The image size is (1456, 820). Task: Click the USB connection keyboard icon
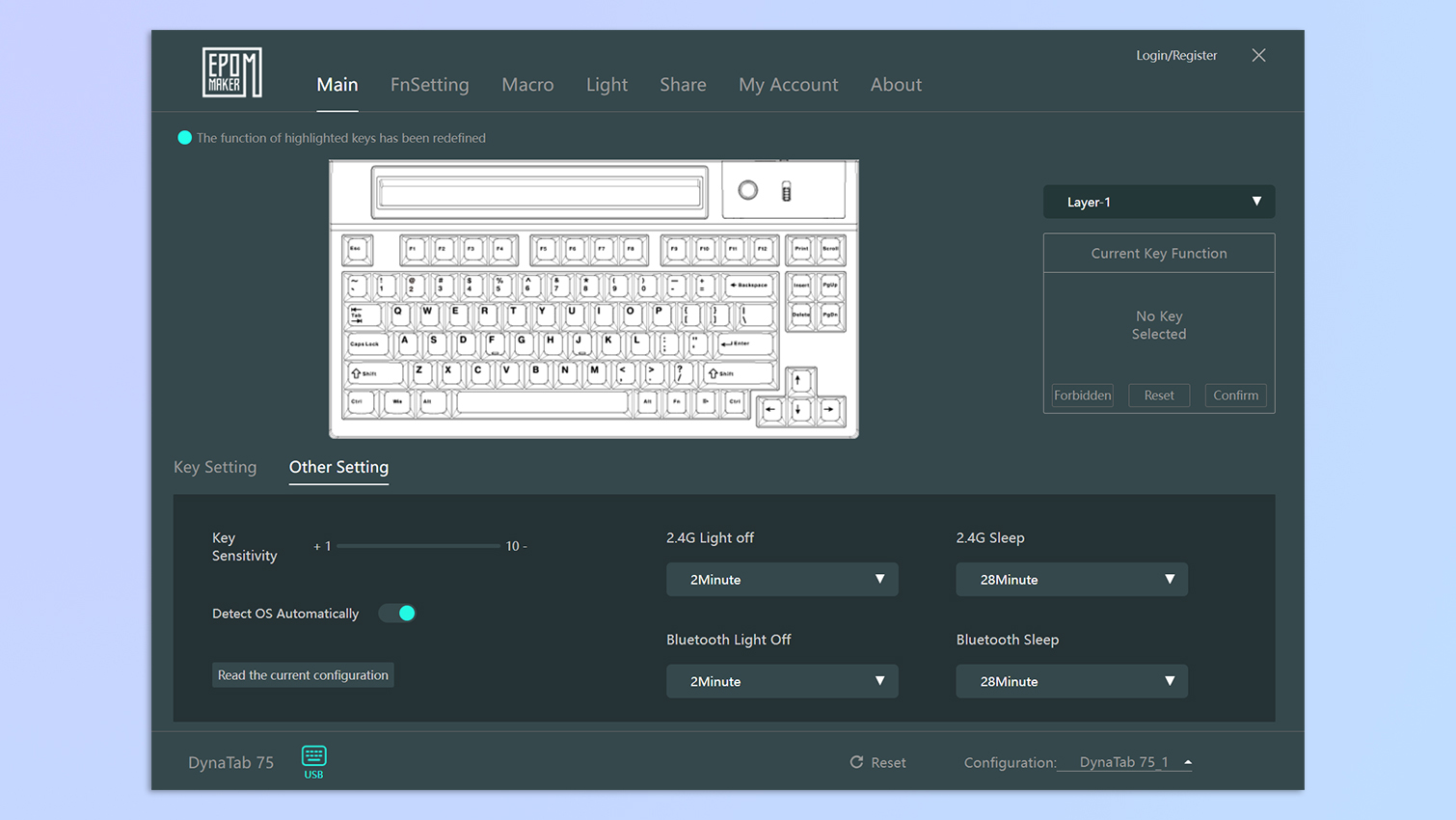313,756
